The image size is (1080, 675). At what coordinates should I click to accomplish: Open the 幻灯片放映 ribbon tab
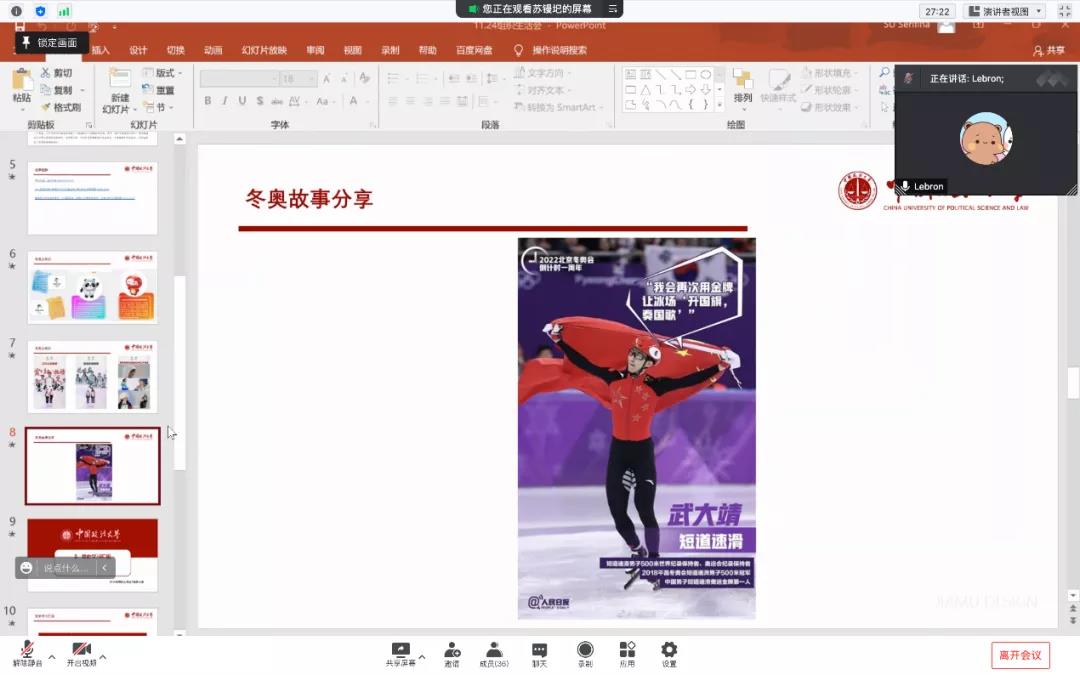[x=264, y=50]
